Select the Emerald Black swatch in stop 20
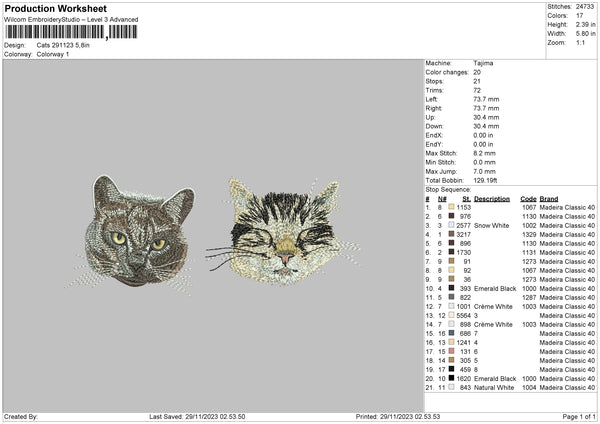The width and height of the screenshot is (600, 424). 453,379
